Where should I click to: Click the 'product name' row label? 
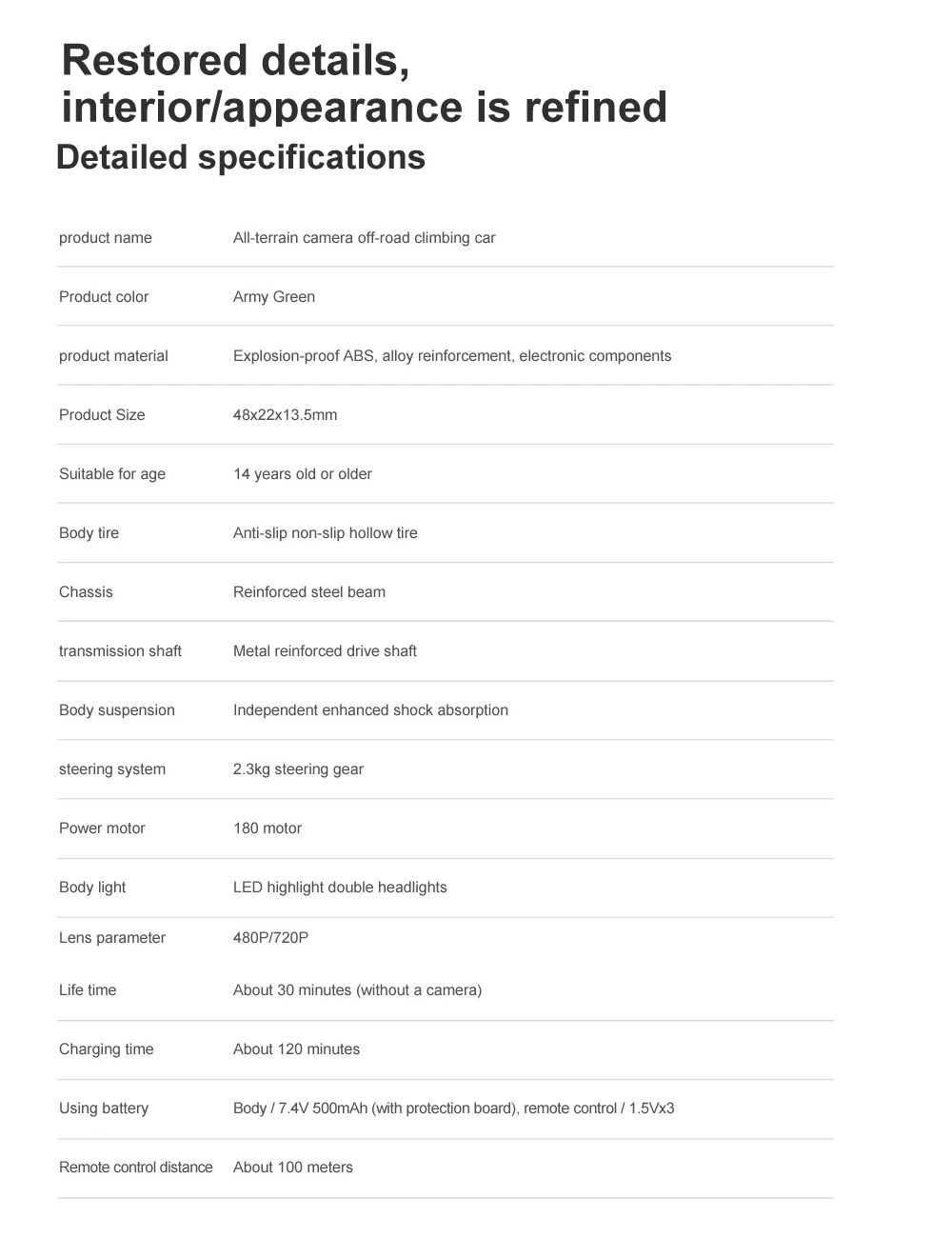(x=106, y=238)
